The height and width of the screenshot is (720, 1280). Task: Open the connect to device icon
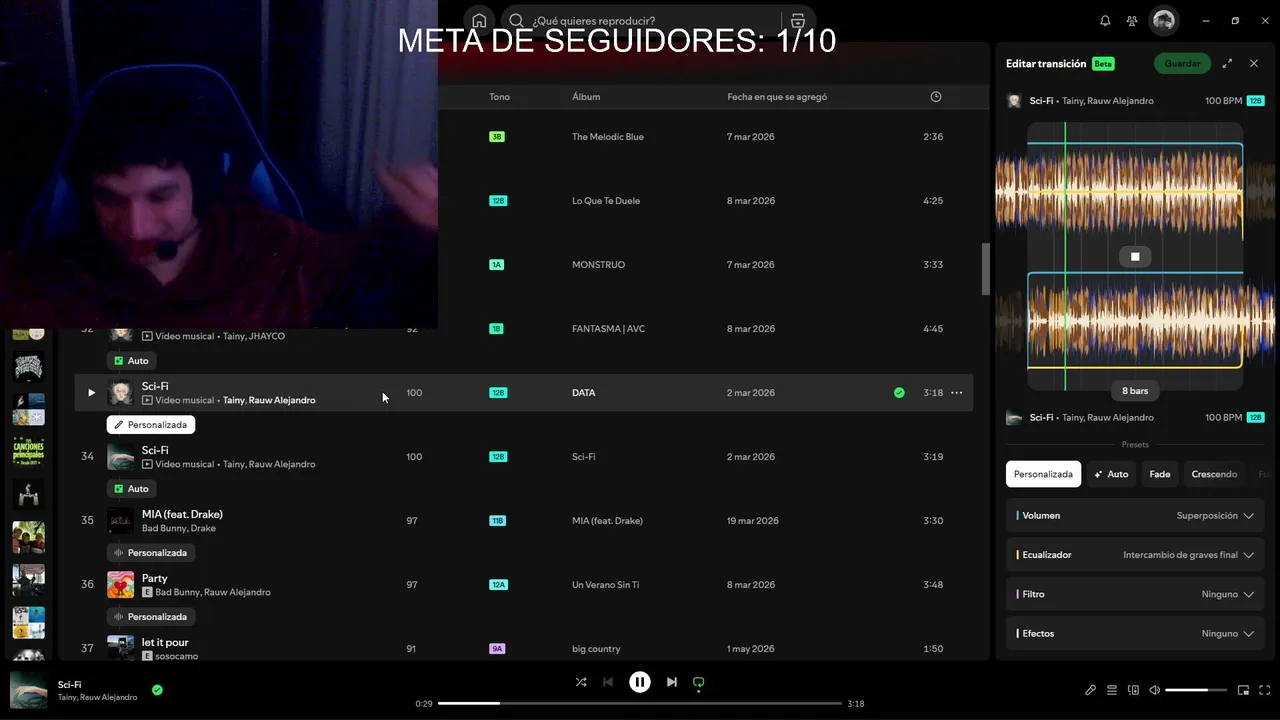pyautogui.click(x=1133, y=690)
